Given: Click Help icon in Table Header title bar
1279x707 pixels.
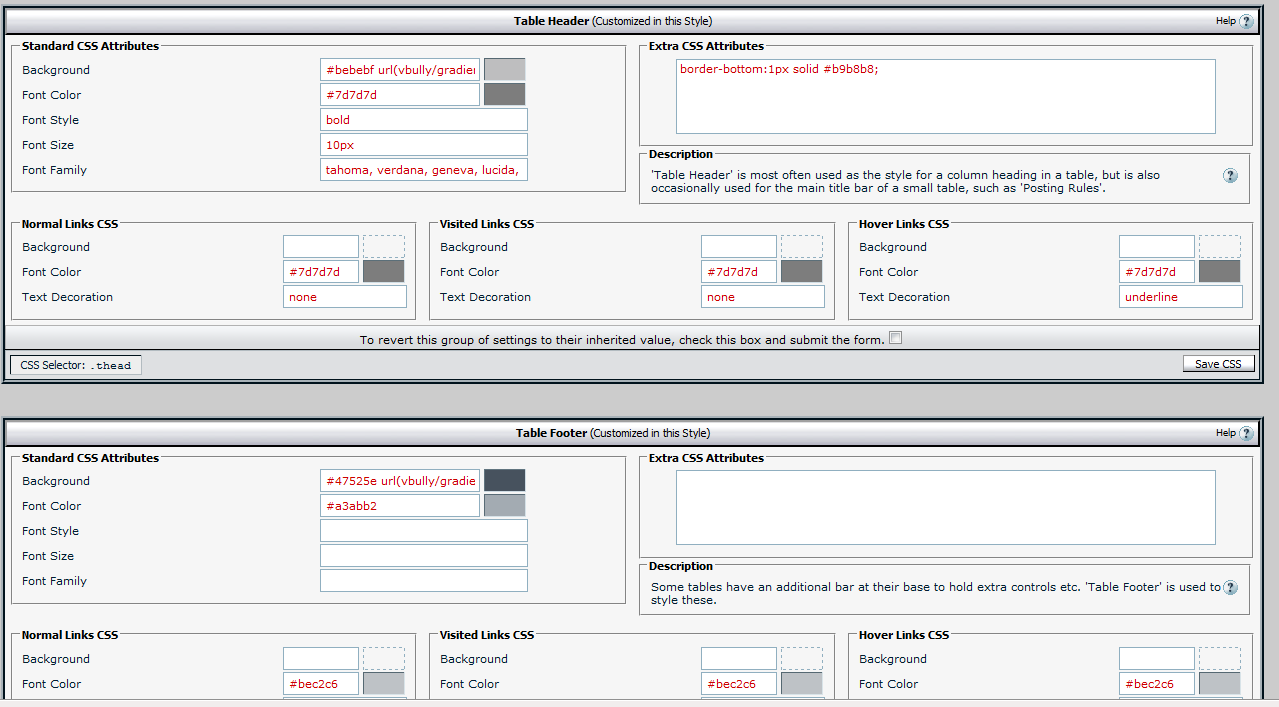Looking at the screenshot, I should [x=1246, y=21].
